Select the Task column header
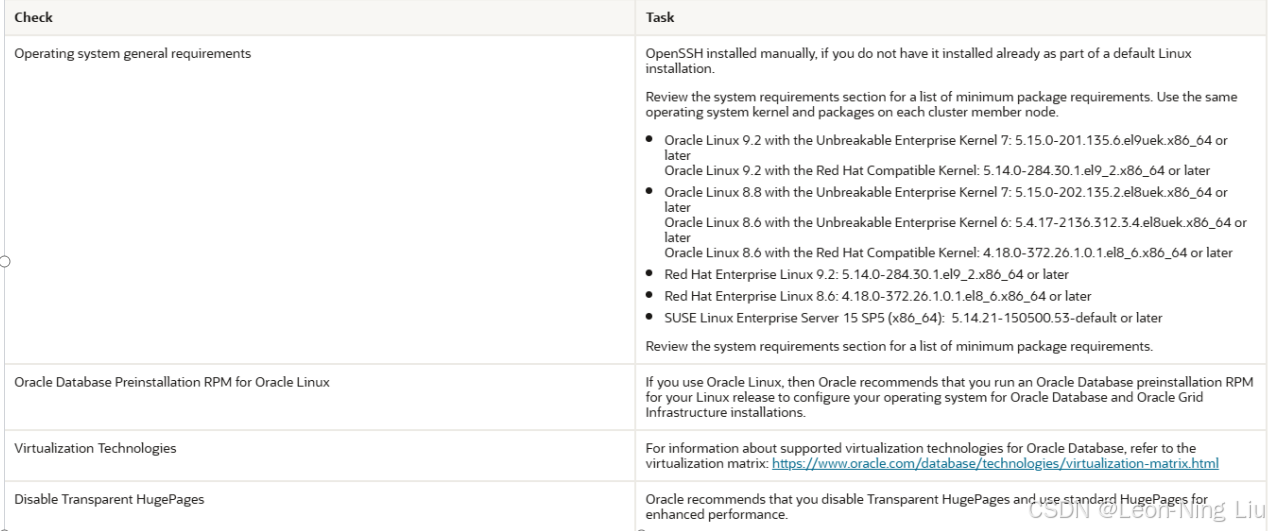 (x=659, y=17)
